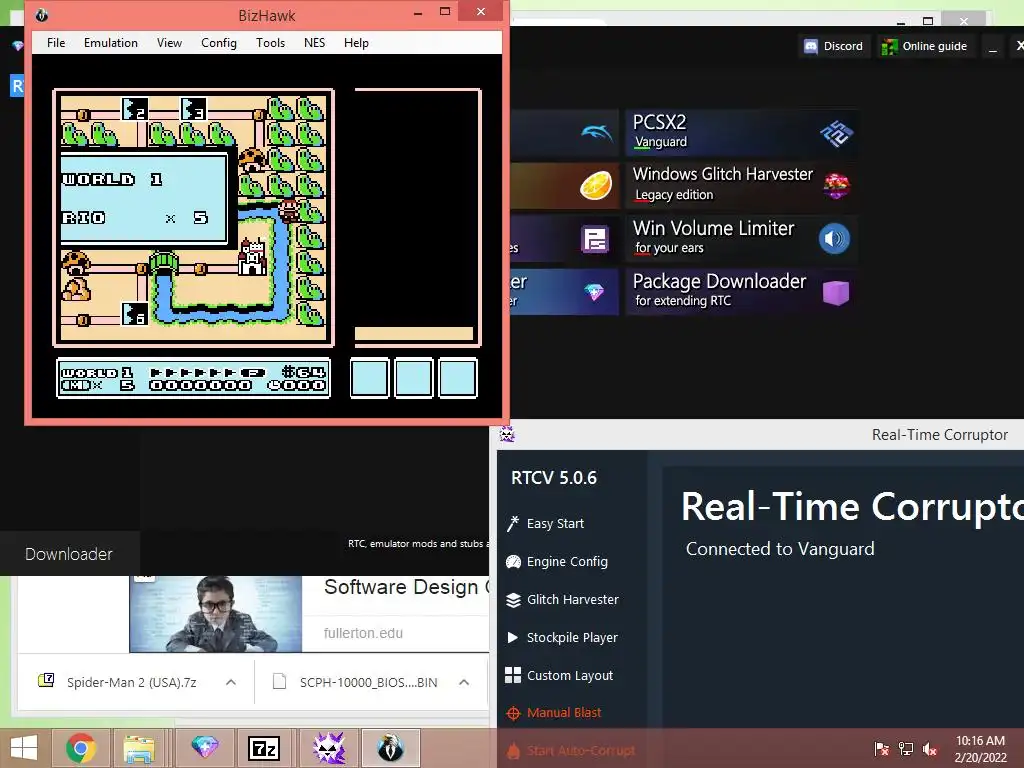Click the Engine Config gauge icon

click(x=513, y=562)
